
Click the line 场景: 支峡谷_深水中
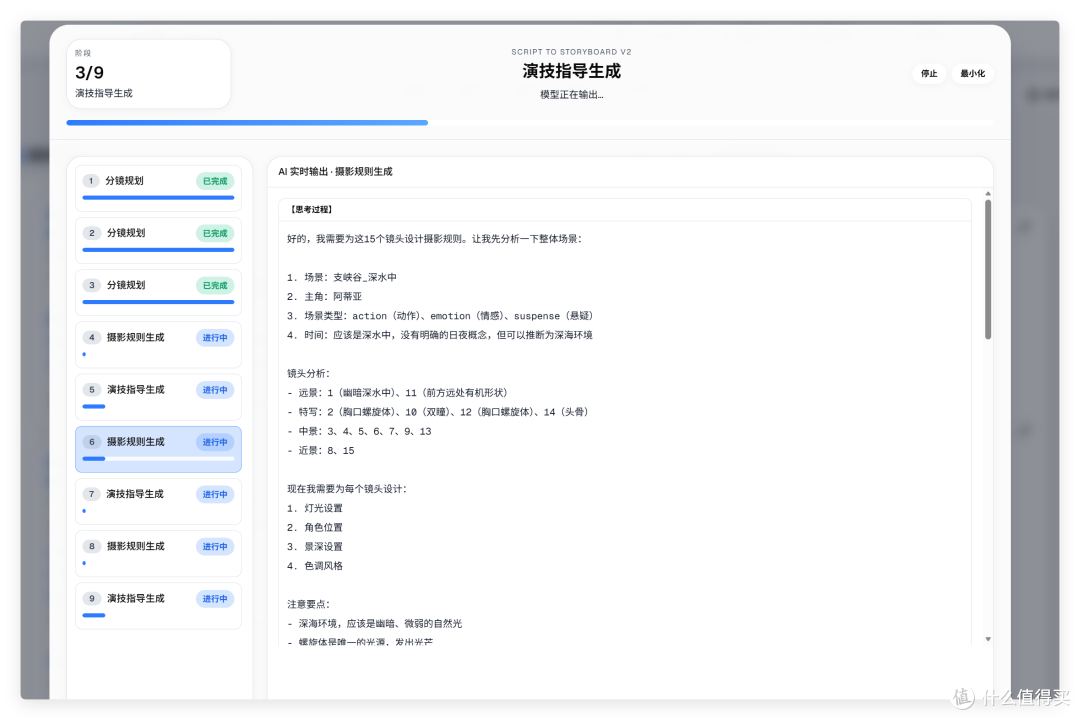(342, 278)
